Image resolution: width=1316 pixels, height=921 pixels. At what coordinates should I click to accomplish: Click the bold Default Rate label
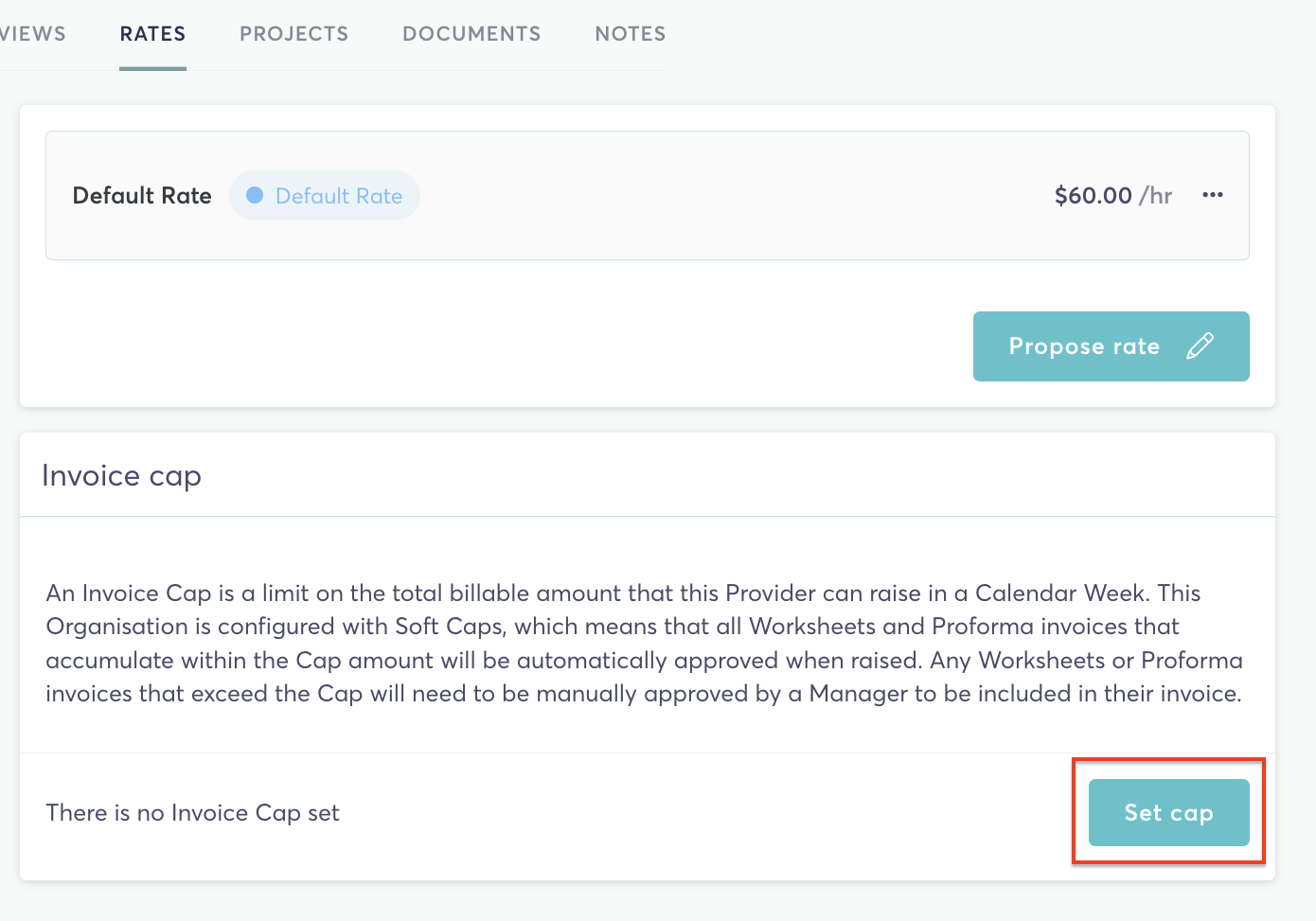(142, 196)
